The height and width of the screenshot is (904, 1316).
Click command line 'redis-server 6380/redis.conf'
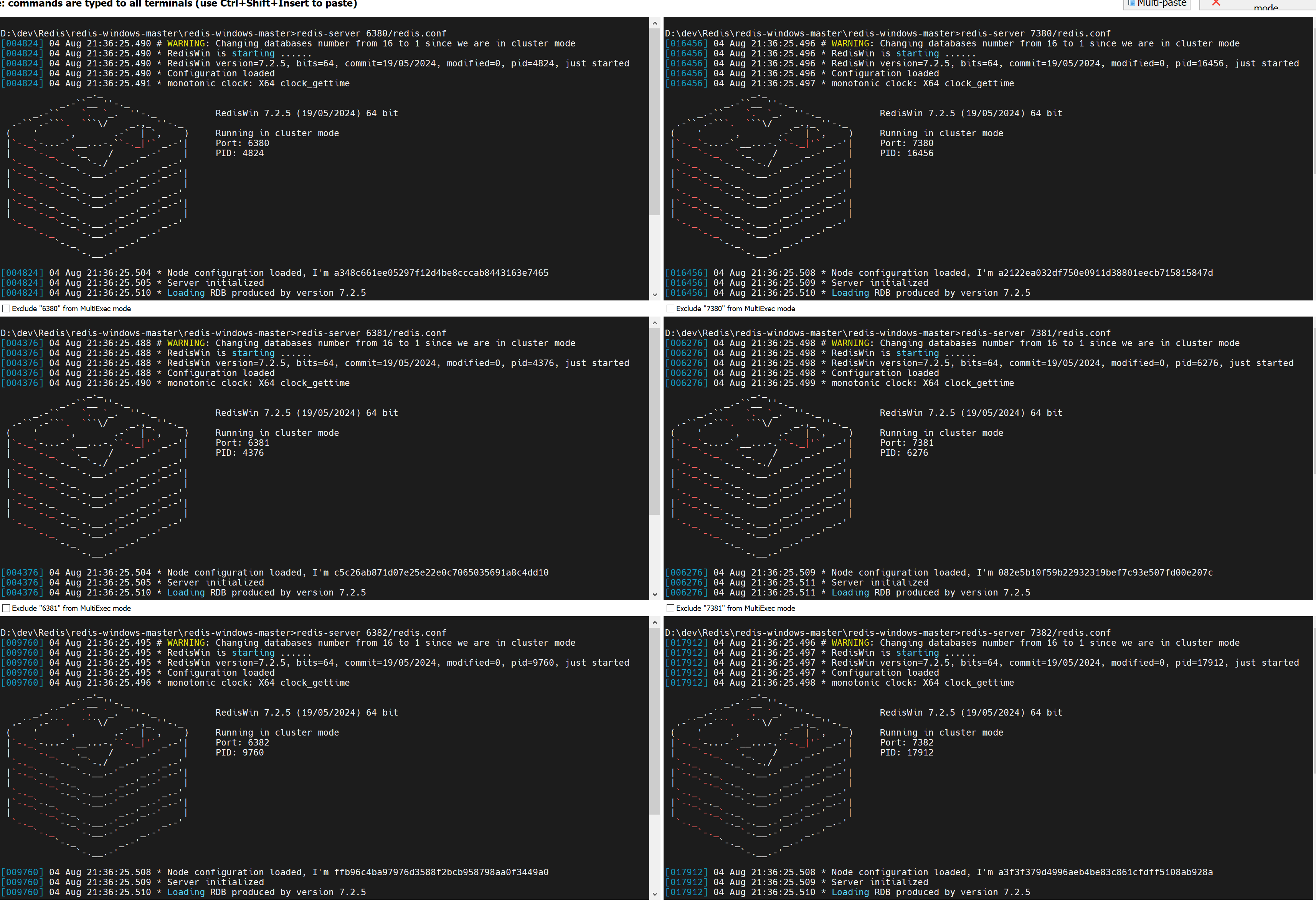tap(372, 33)
